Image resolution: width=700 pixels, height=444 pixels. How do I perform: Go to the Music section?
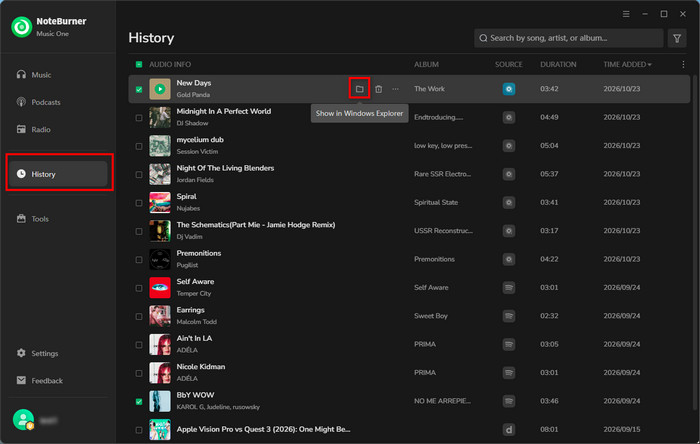coord(58,75)
